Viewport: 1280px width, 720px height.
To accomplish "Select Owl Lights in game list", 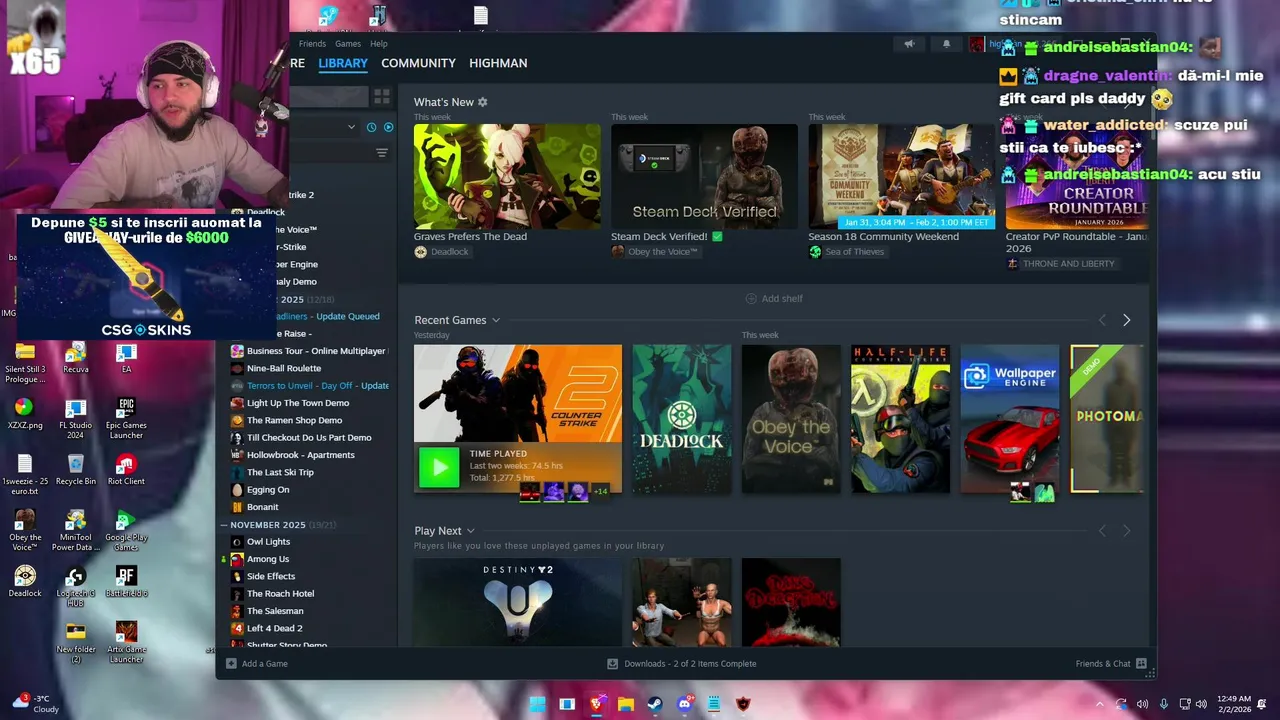I will click(x=259, y=542).
